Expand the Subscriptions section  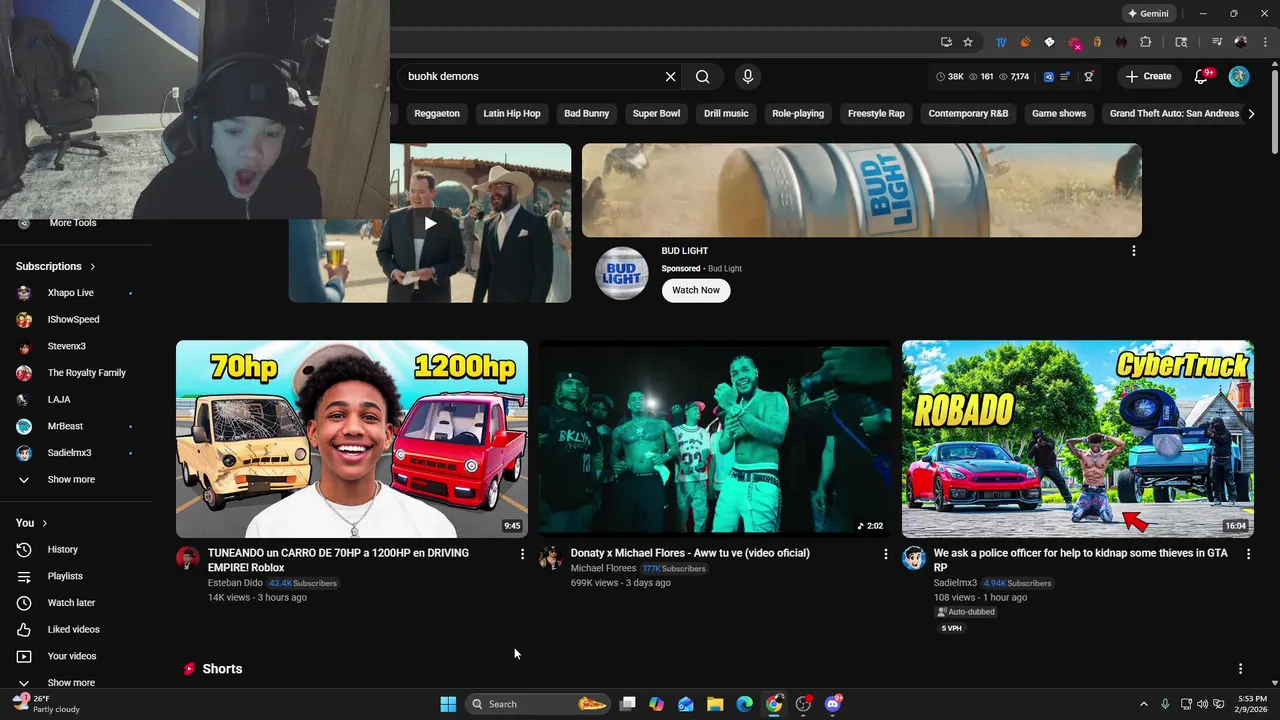tap(56, 266)
